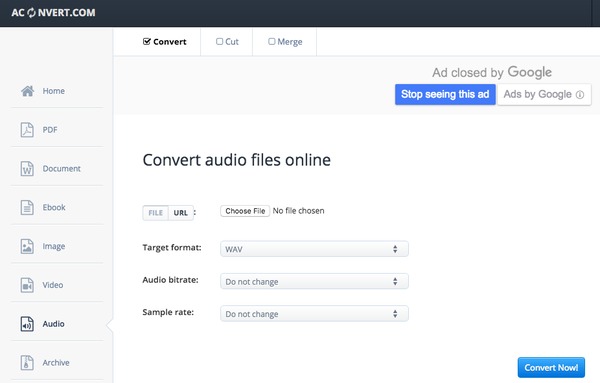Open the Image converter icon
Viewport: 600px width, 383px height.
(27, 246)
